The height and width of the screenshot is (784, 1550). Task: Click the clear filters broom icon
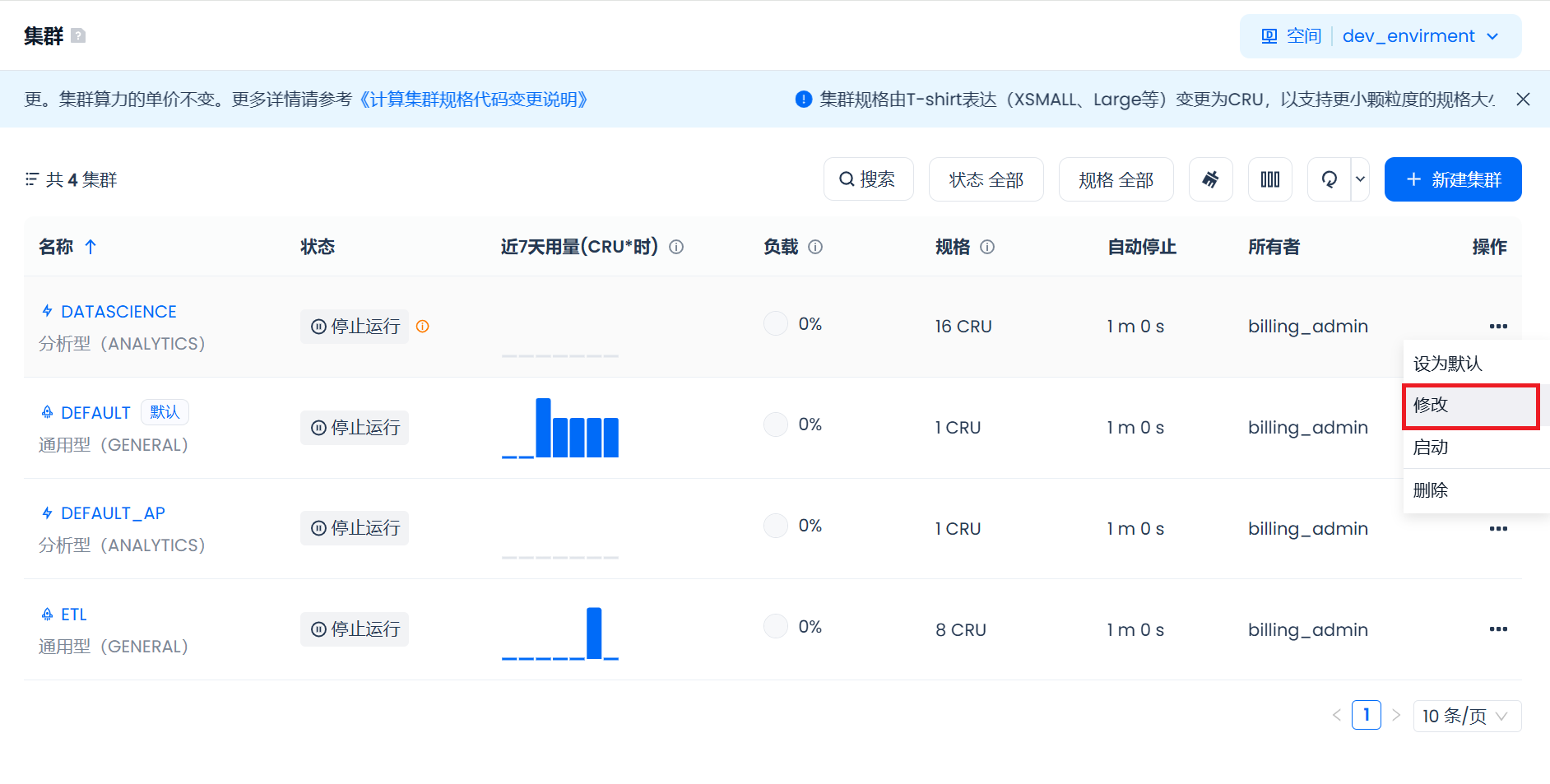pos(1210,179)
